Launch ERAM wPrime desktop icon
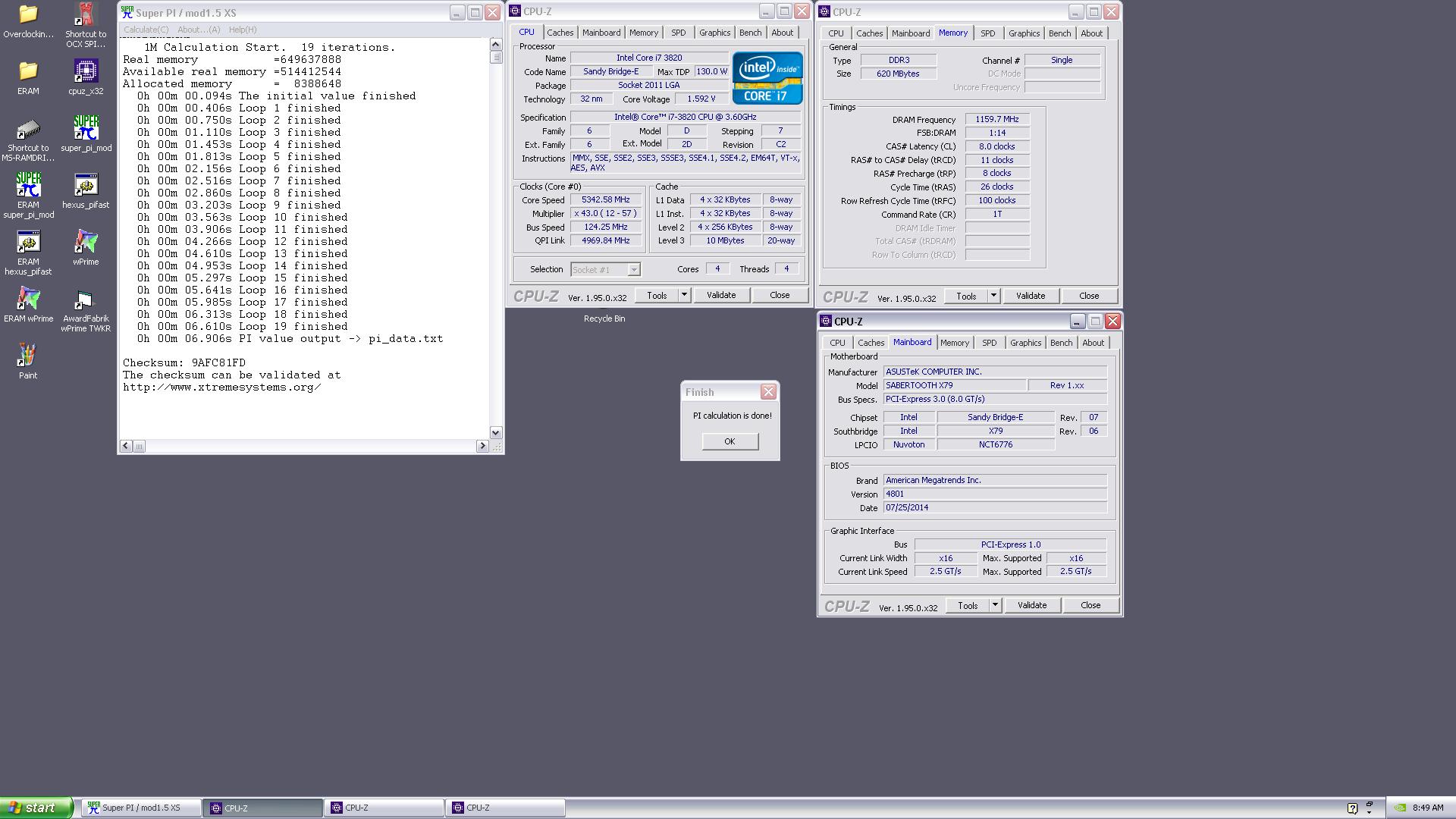This screenshot has width=1456, height=819. pyautogui.click(x=28, y=305)
